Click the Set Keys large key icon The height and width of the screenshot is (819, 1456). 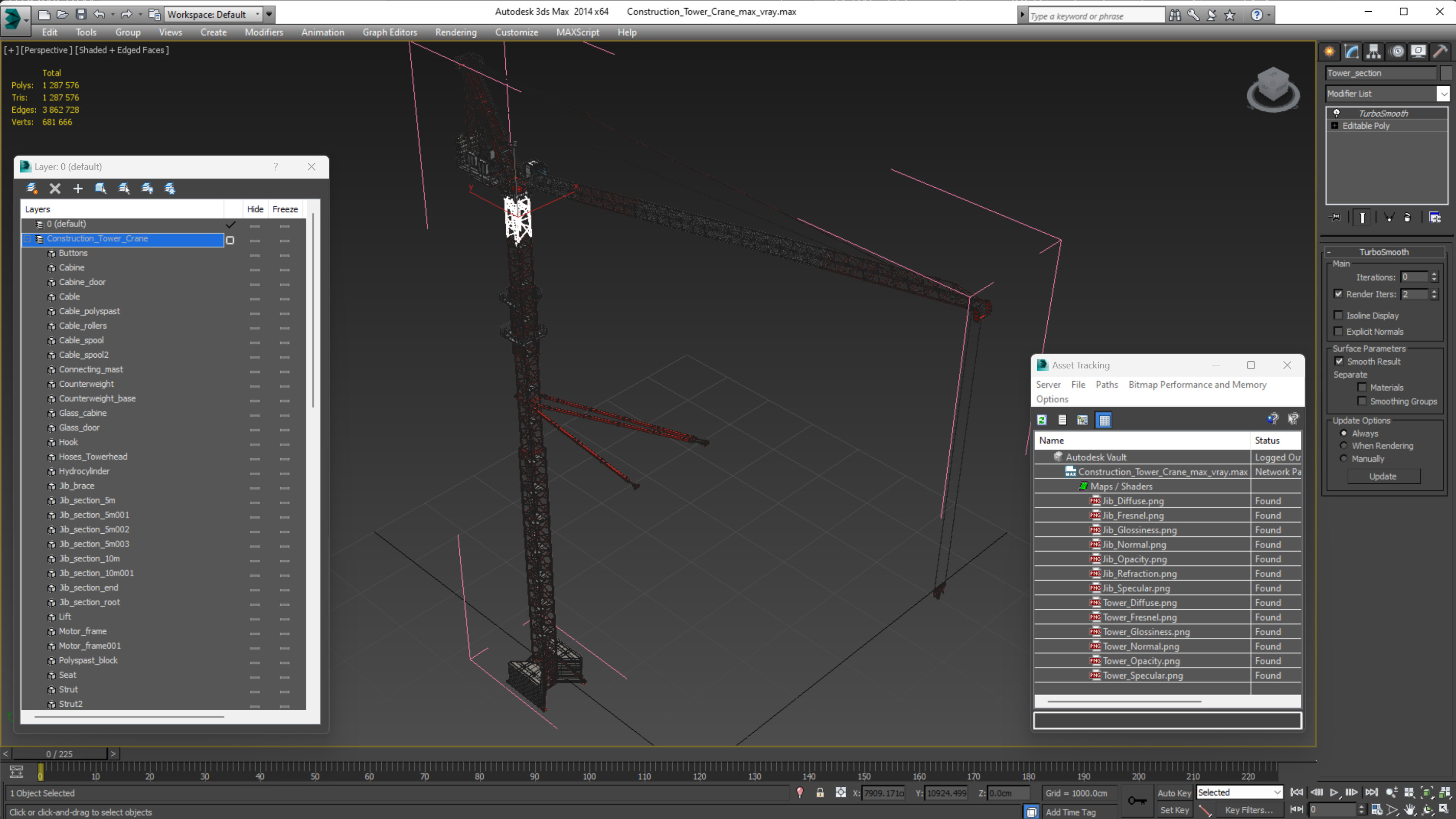click(1137, 800)
